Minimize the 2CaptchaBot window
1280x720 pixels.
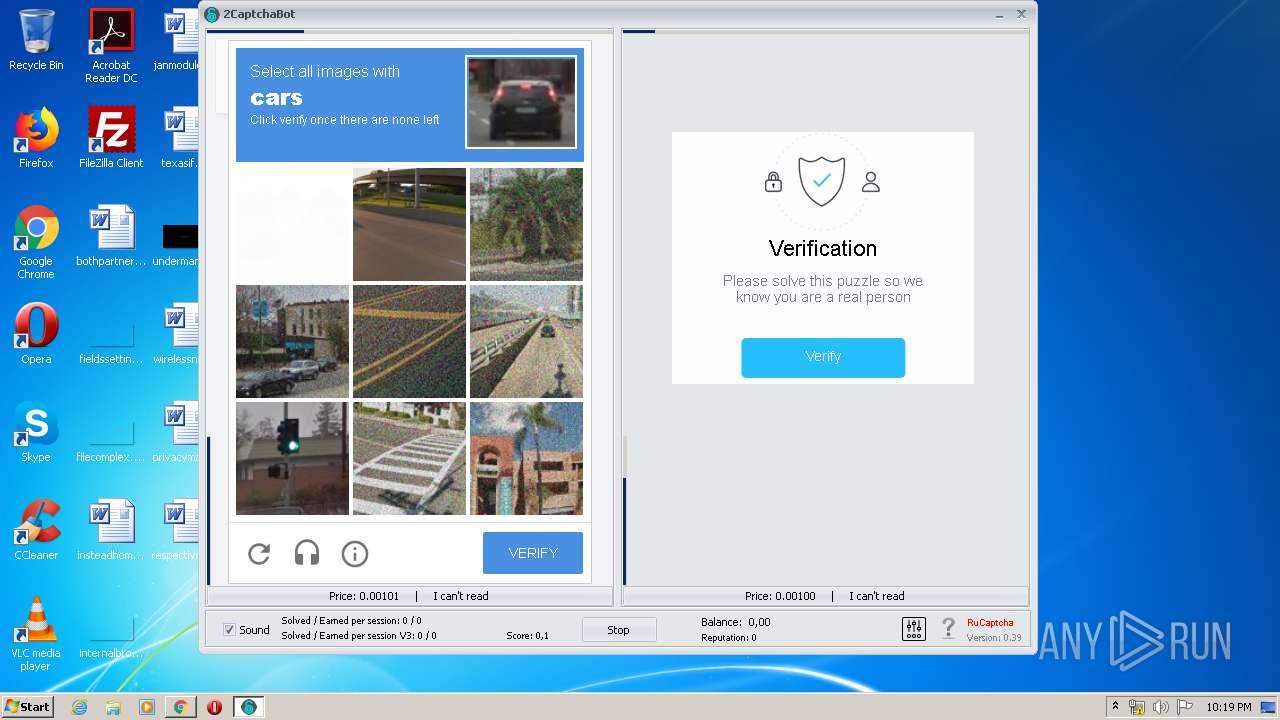click(999, 14)
